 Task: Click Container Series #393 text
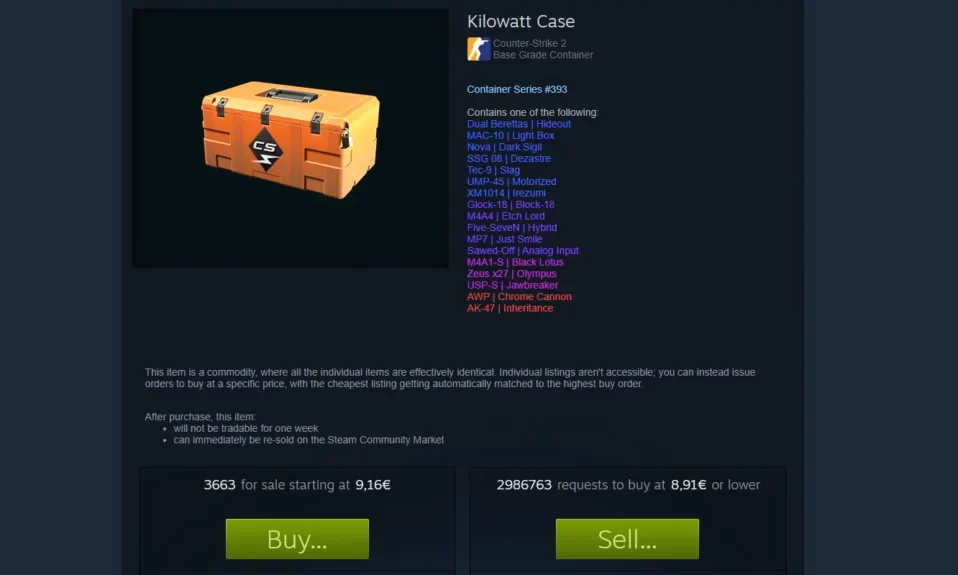pyautogui.click(x=517, y=89)
